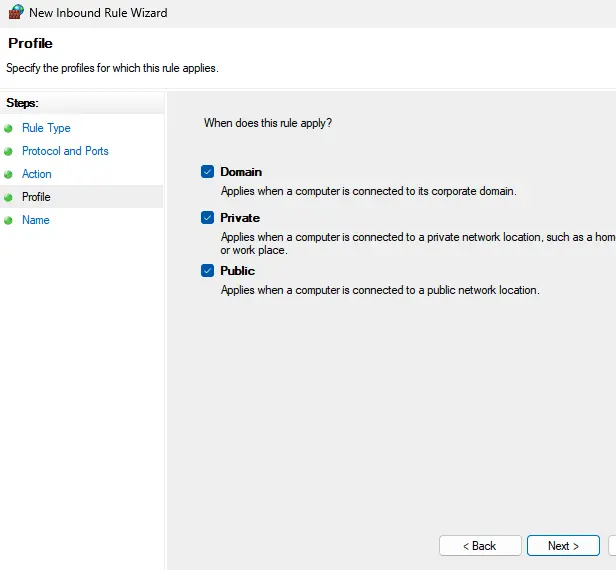This screenshot has width=616, height=570.
Task: Click the bold Private label text
Action: tap(240, 218)
